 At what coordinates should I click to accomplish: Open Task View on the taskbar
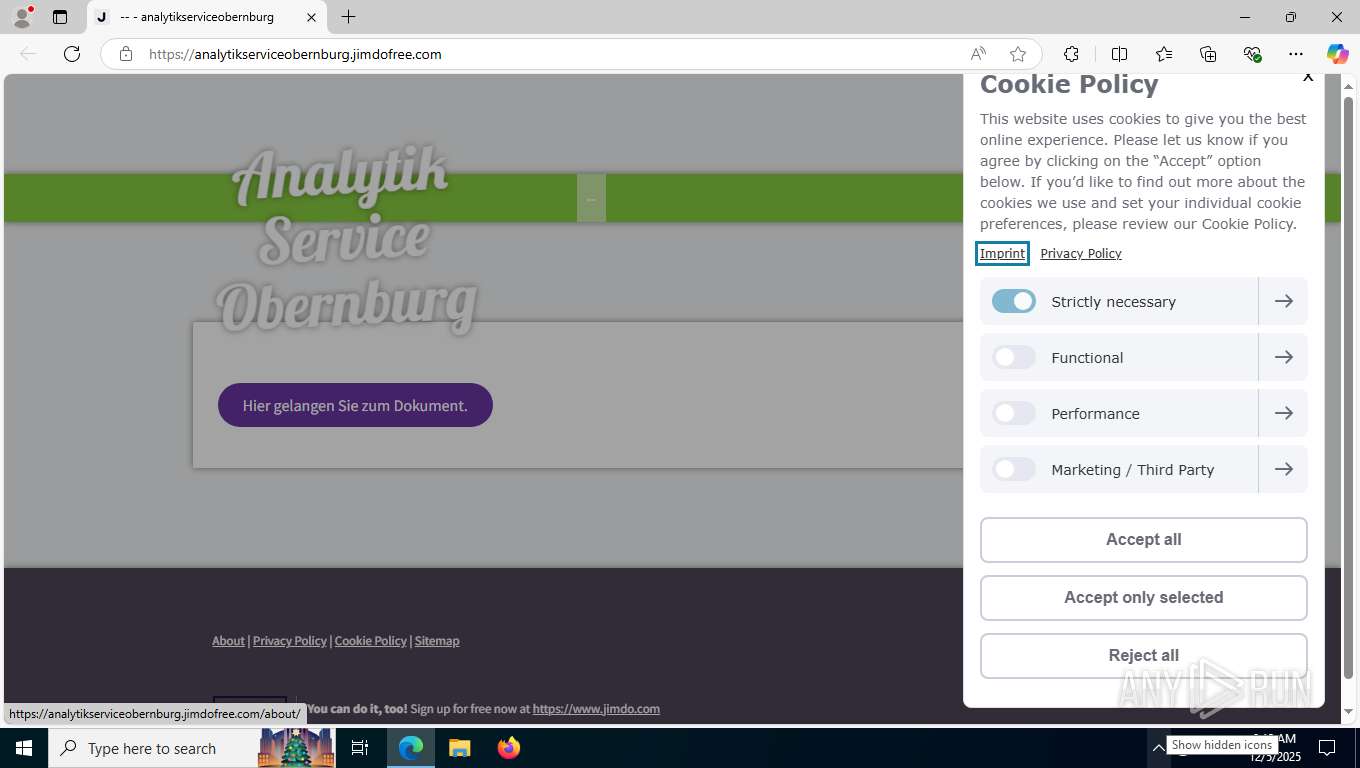coord(360,748)
